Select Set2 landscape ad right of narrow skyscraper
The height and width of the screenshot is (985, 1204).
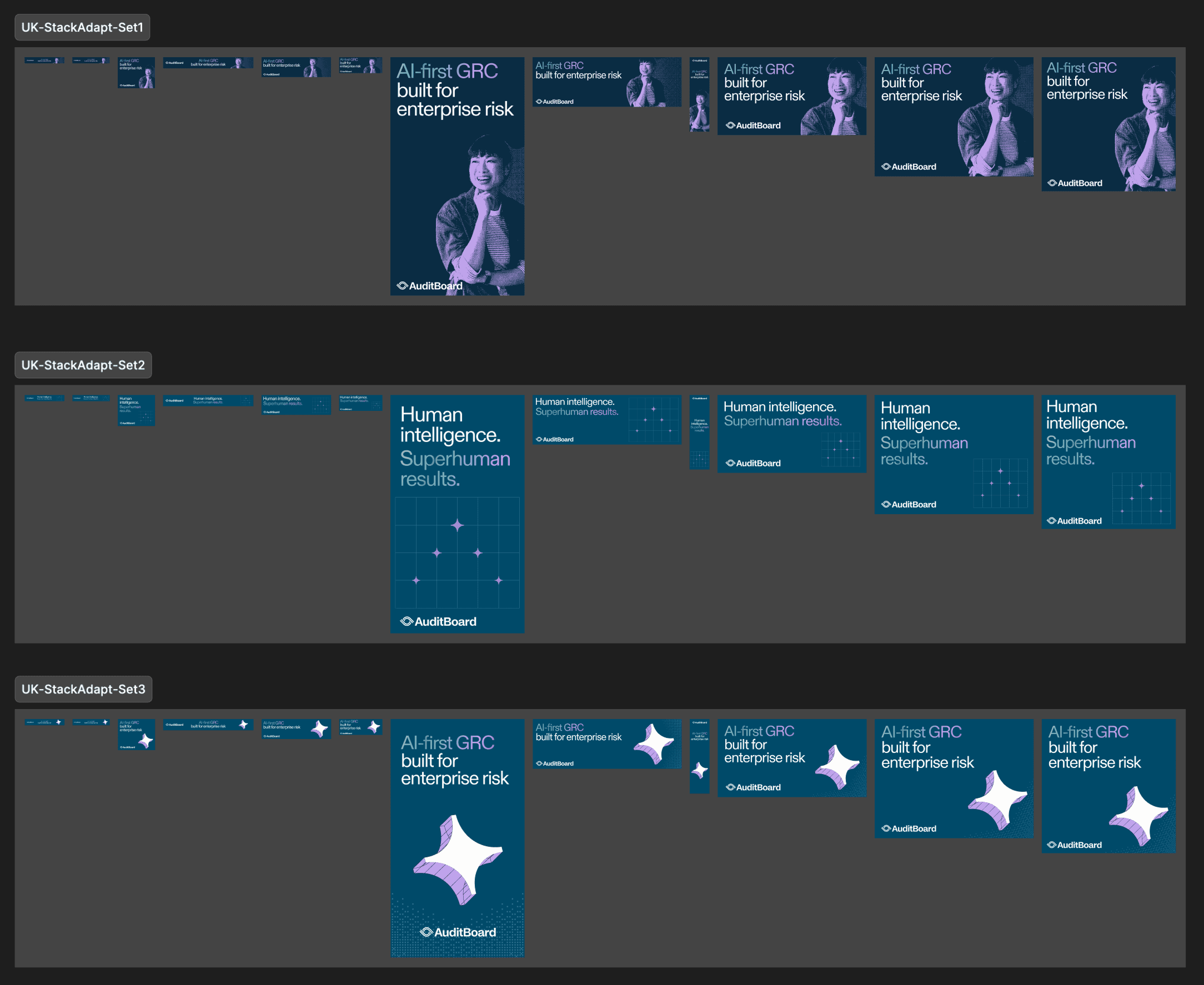point(791,434)
